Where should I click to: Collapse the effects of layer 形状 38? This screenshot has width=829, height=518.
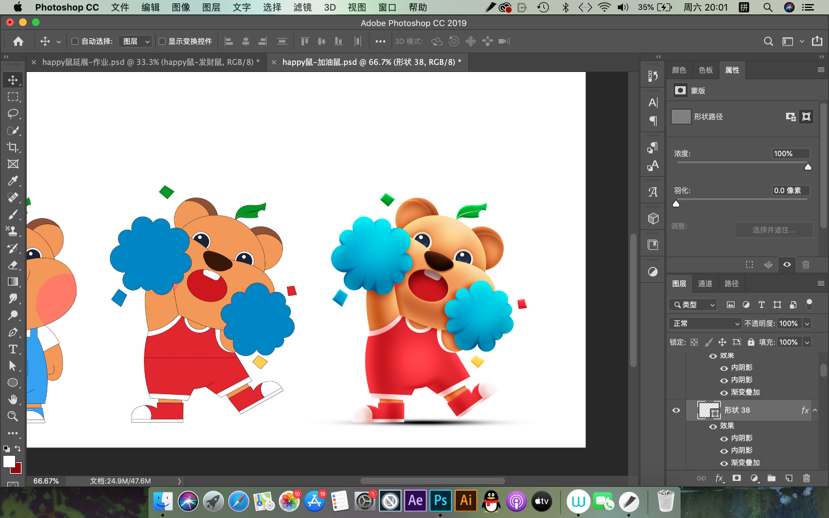(x=815, y=410)
